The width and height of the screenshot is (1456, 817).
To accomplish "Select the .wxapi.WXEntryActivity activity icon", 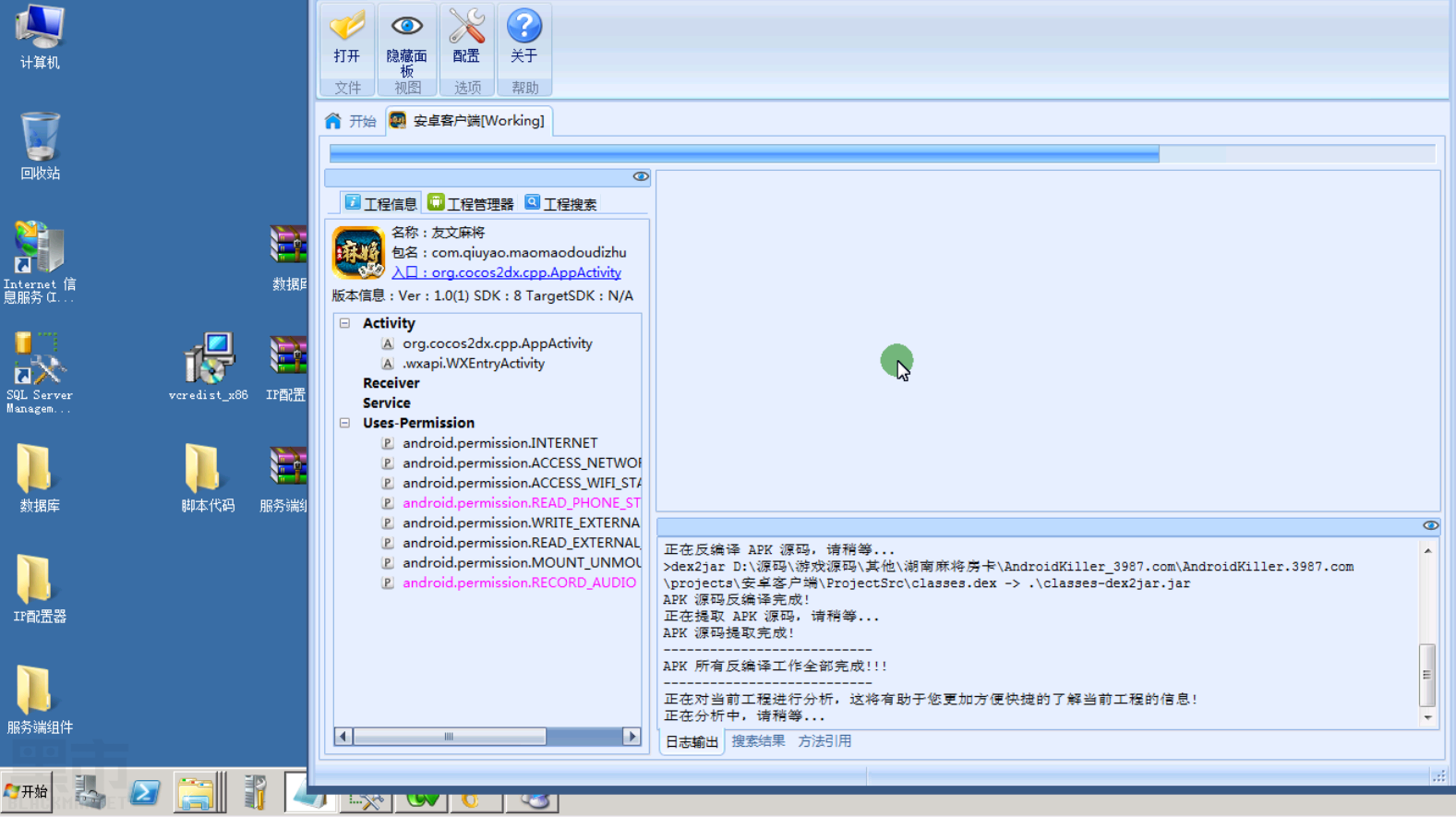I will [x=388, y=364].
